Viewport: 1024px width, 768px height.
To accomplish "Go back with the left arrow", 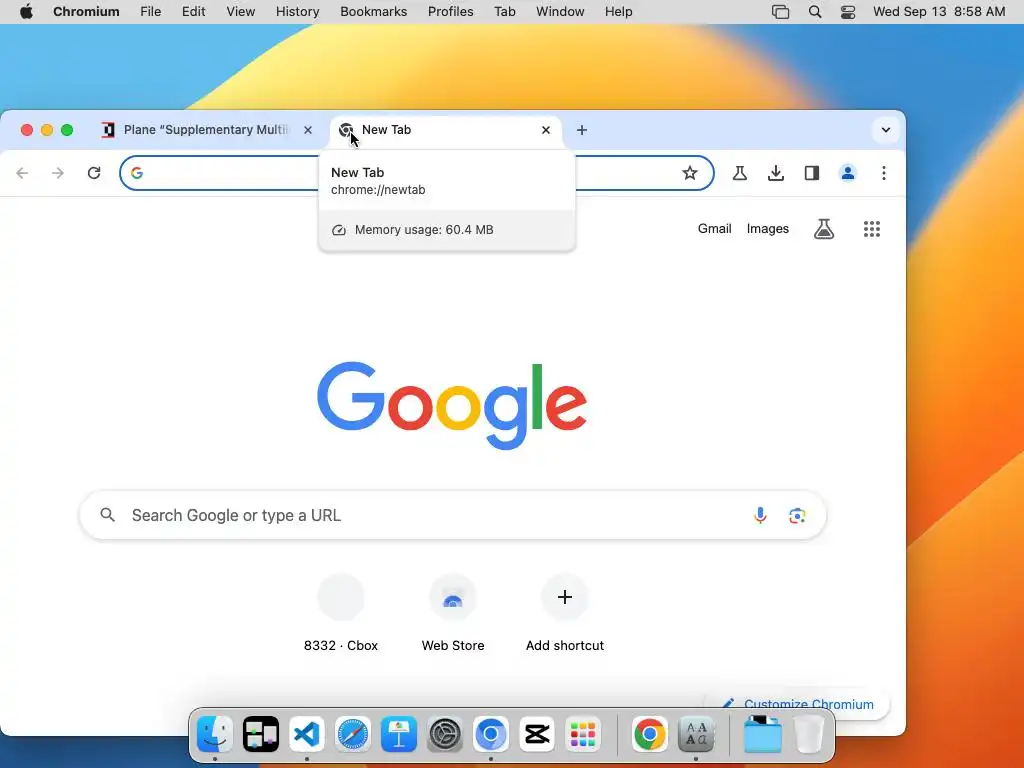I will tap(22, 173).
